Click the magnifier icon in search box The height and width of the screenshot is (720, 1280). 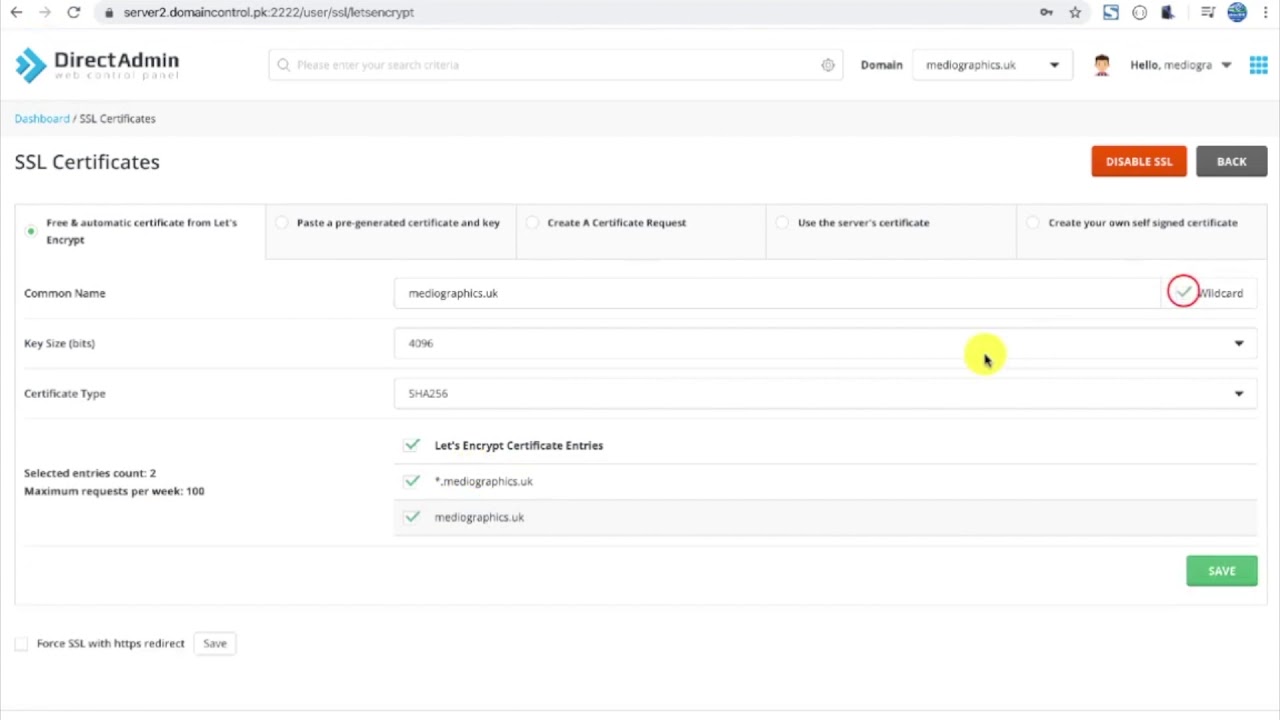[x=284, y=65]
